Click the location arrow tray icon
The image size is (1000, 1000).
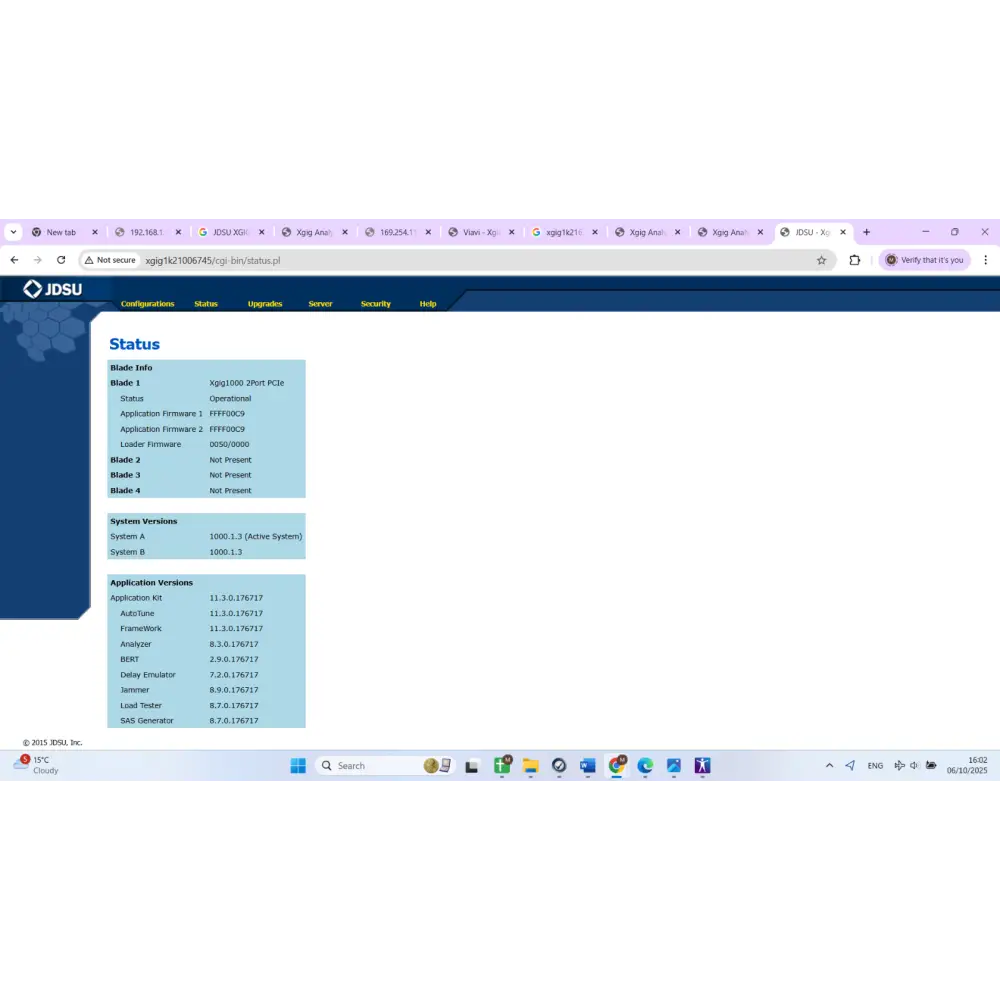pos(850,765)
